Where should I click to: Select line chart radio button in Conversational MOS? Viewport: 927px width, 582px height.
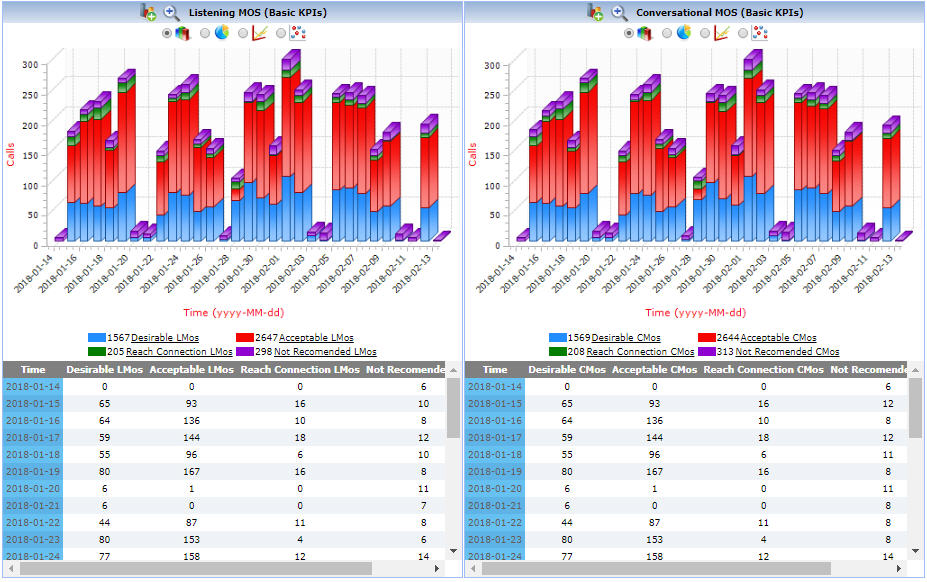(705, 33)
